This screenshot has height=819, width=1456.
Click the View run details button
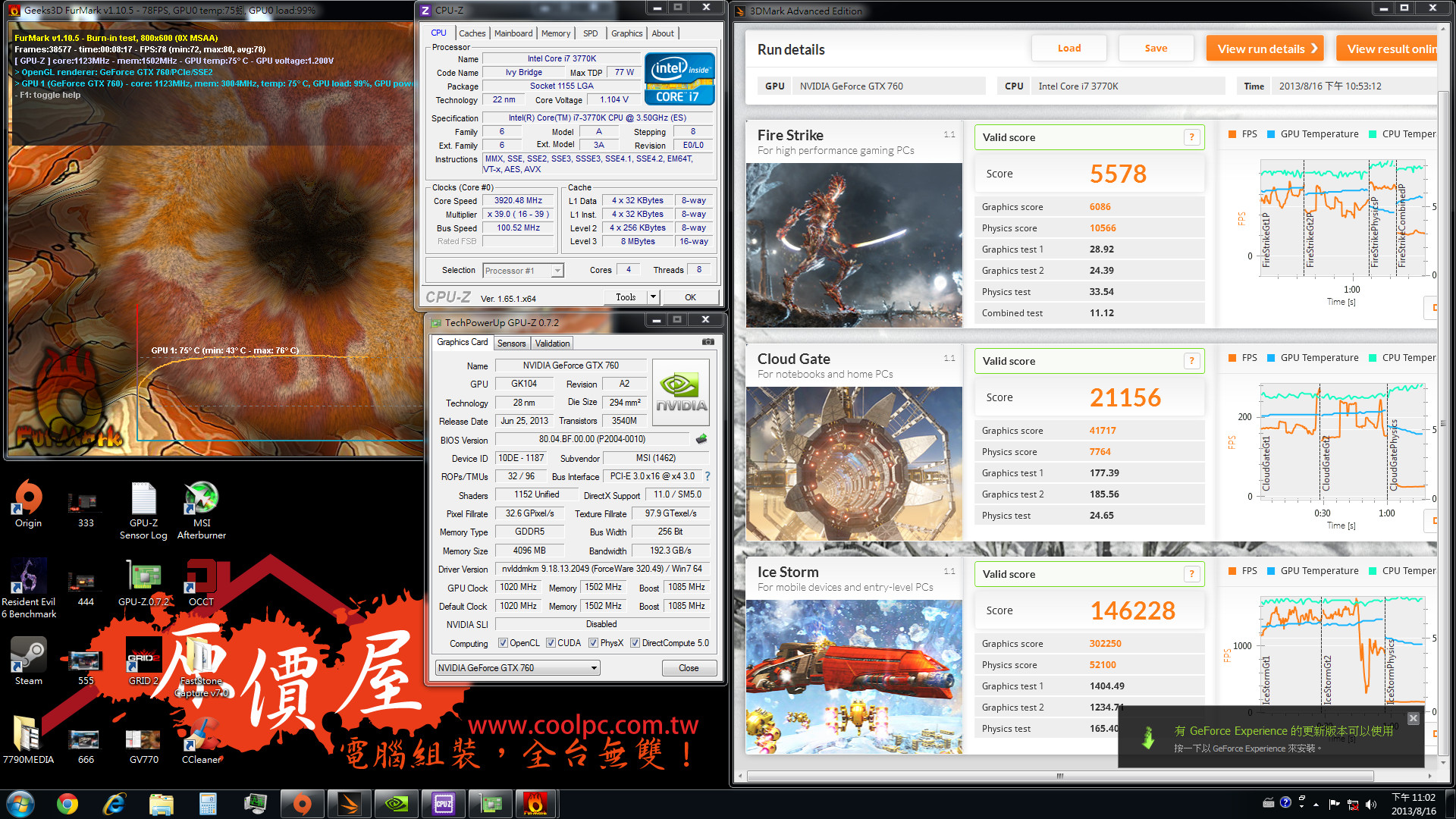(1265, 49)
